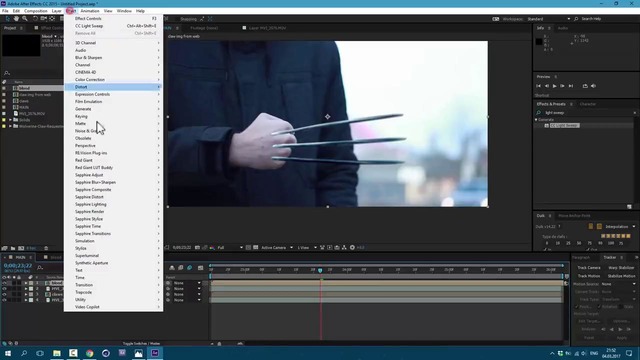Open Sapphire Stylize submenu
This screenshot has width=640, height=360.
click(x=113, y=219)
